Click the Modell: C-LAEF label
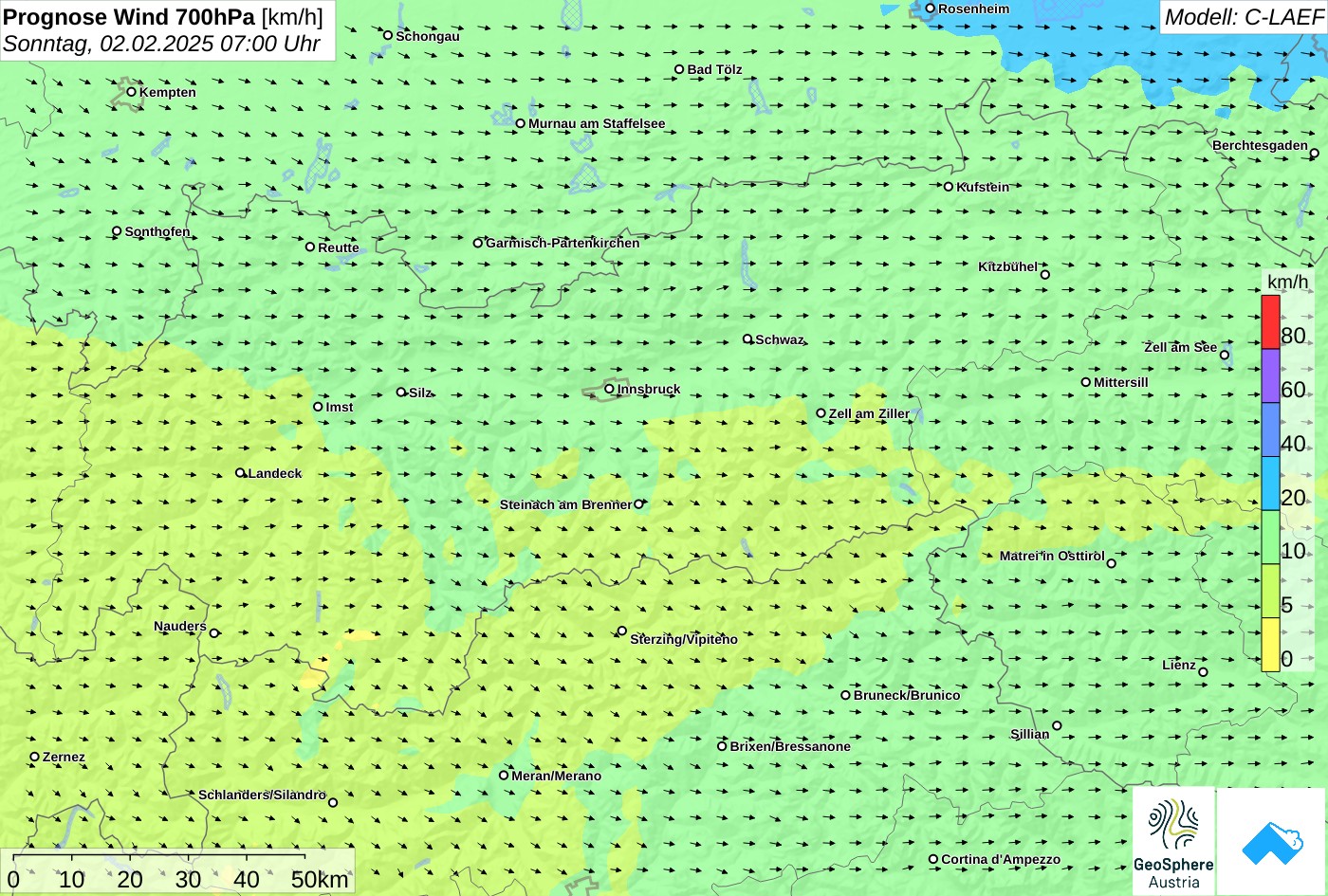1328x896 pixels. click(1243, 17)
